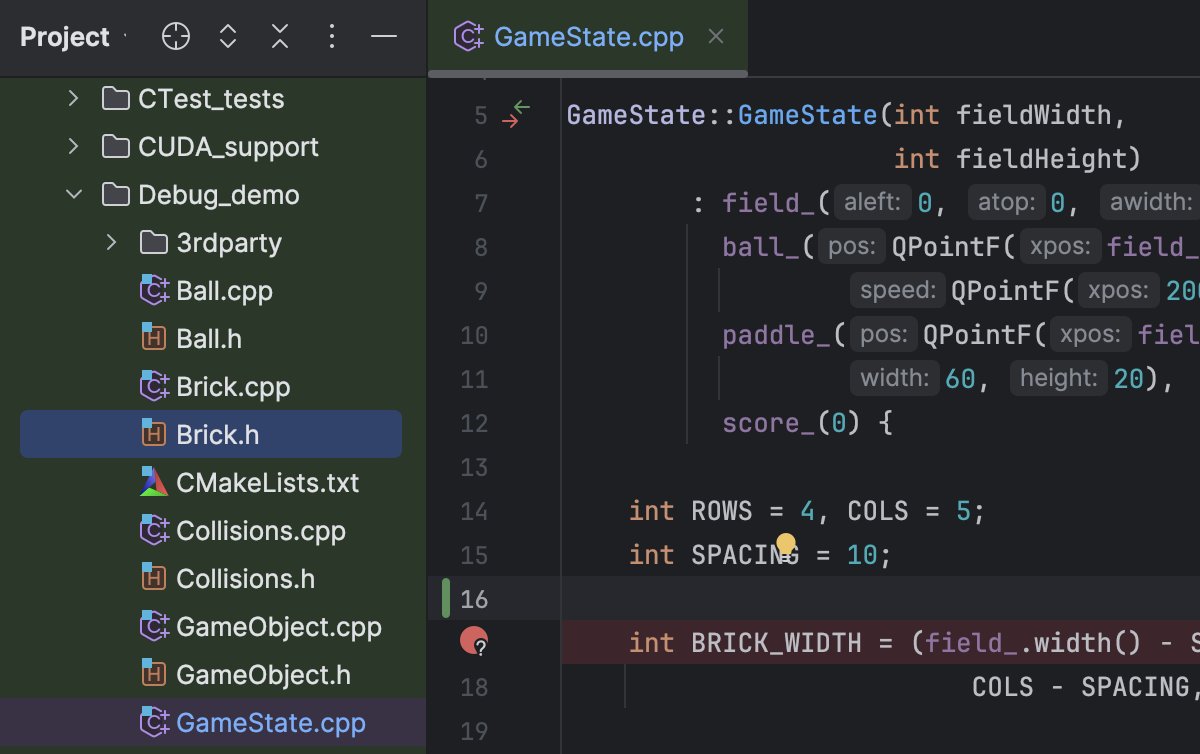Switch to the GameState.cpp editor tab
The width and height of the screenshot is (1200, 754).
tap(588, 37)
